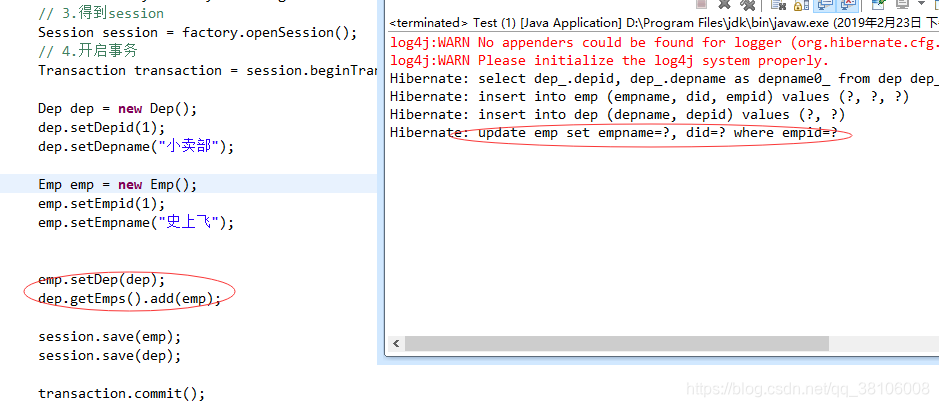Viewport: 939px width, 407px height.
Task: Toggle the Scroll Lock padlock icon
Action: click(801, 5)
